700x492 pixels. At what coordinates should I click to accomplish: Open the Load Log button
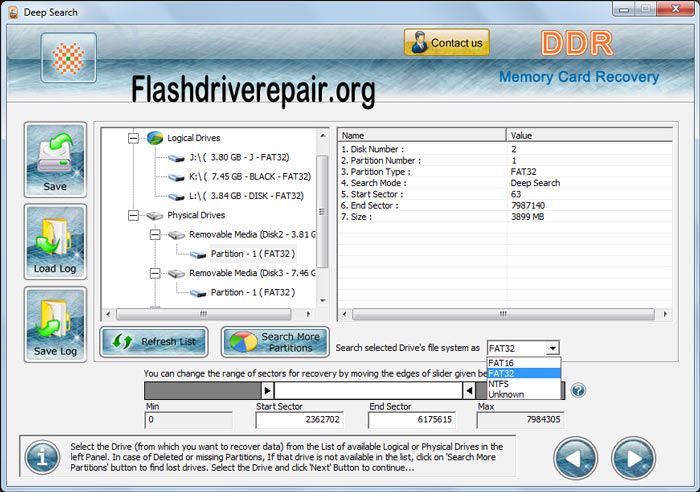pyautogui.click(x=55, y=242)
